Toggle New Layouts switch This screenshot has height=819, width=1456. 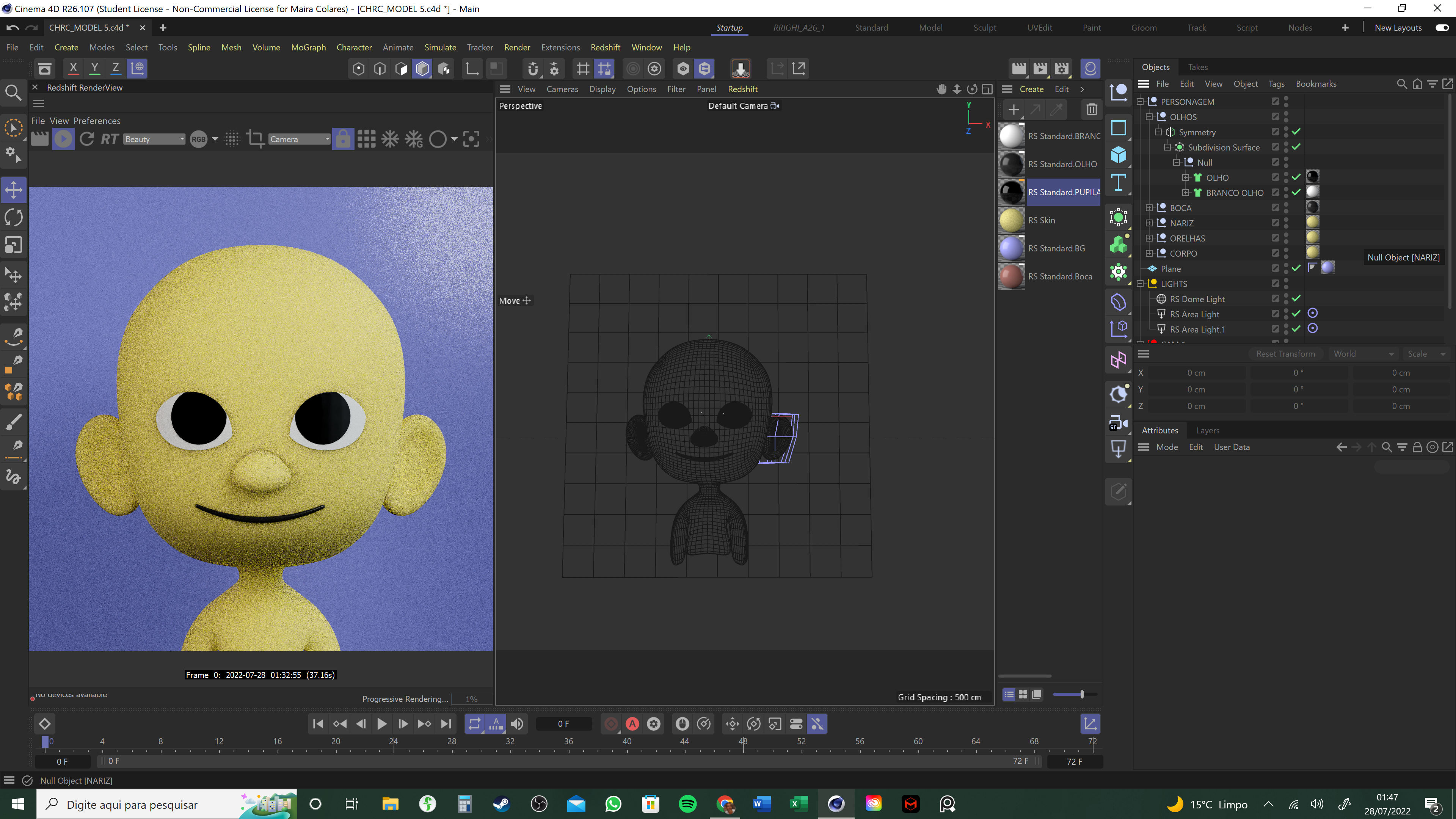[x=1442, y=28]
